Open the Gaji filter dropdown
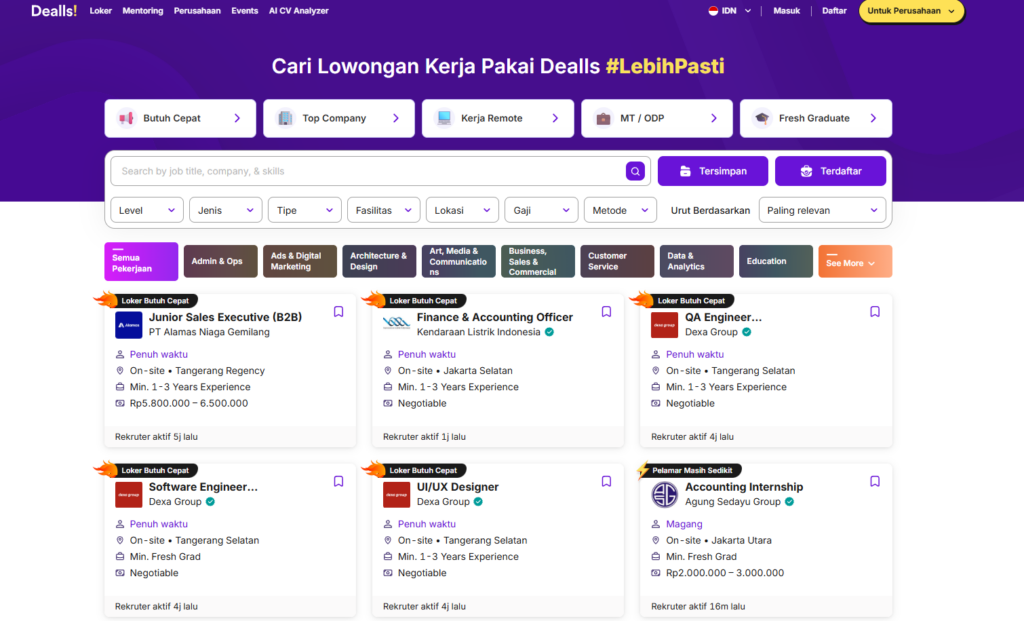 [x=541, y=210]
